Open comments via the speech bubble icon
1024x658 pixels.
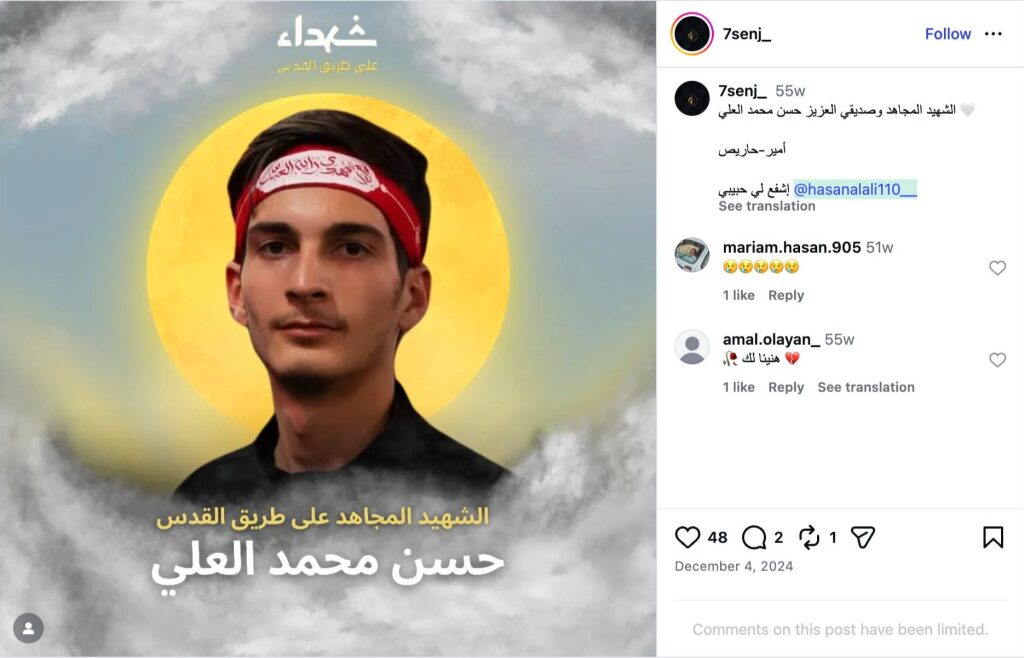tap(754, 538)
